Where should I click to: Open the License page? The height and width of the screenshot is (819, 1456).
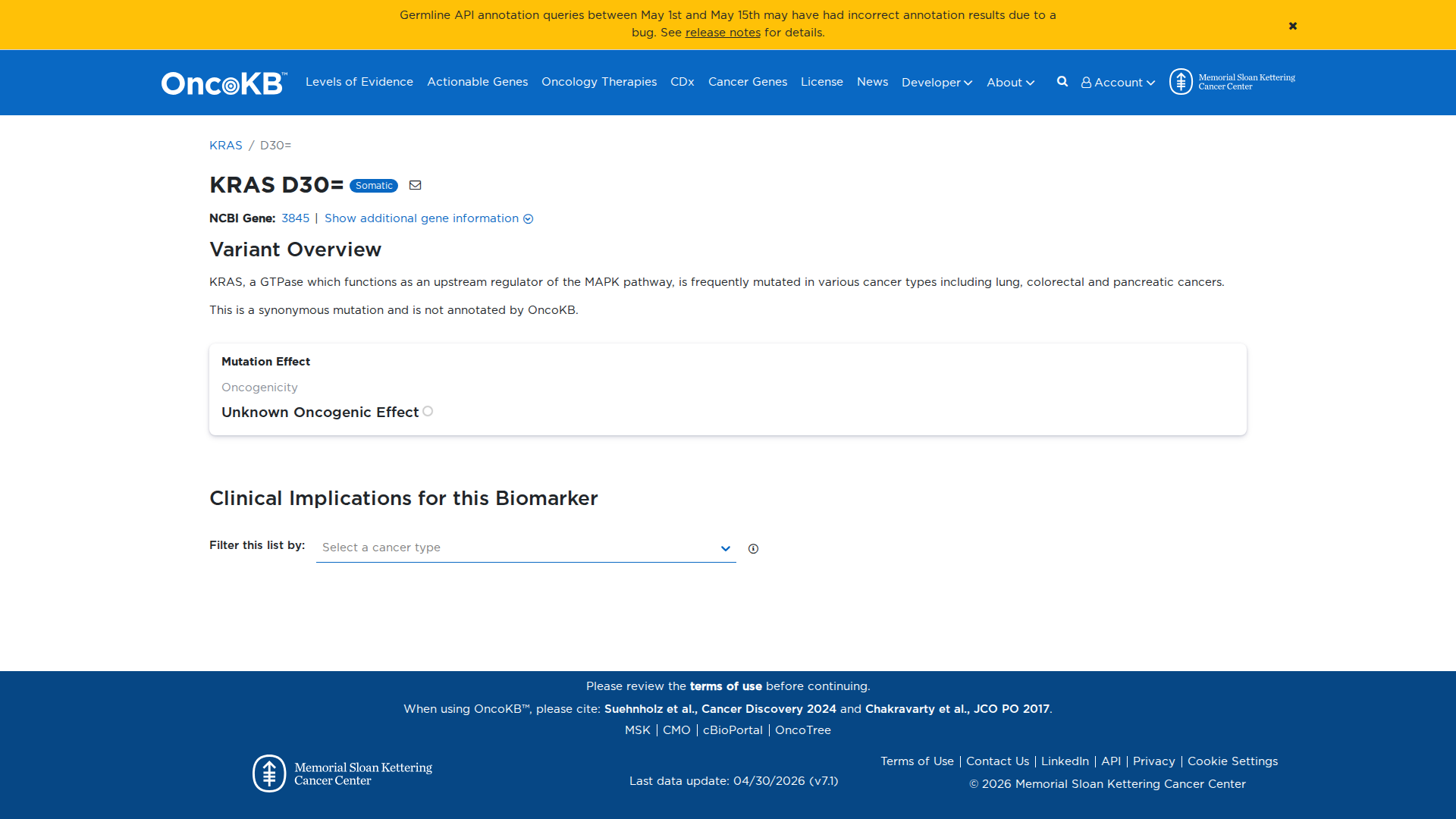822,82
